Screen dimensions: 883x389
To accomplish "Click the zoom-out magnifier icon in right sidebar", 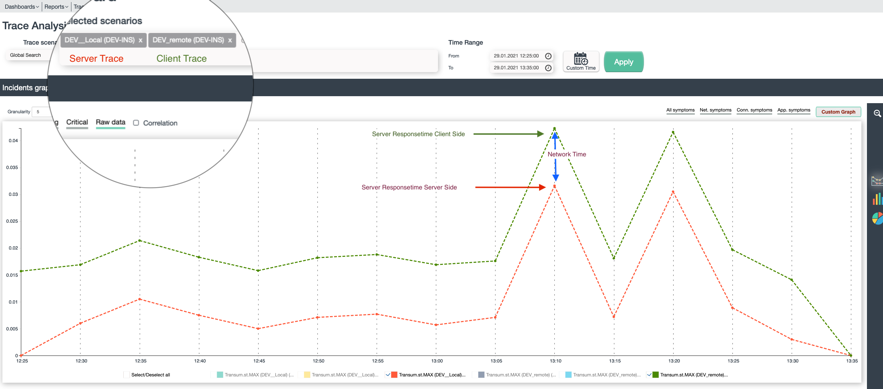I will pos(877,113).
